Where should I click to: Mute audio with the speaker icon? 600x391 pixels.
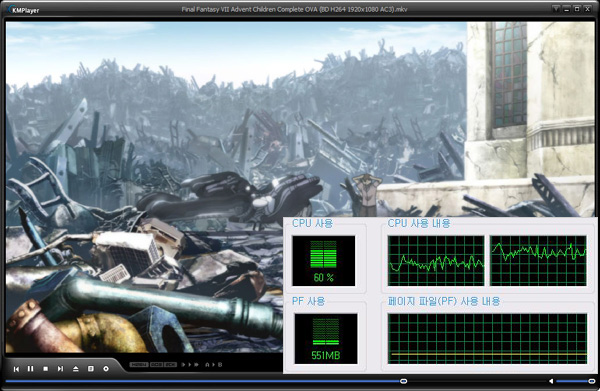tap(551, 381)
